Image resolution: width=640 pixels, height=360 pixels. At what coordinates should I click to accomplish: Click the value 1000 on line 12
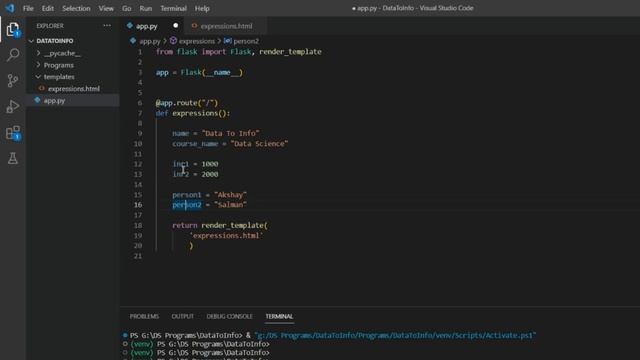[x=210, y=164]
